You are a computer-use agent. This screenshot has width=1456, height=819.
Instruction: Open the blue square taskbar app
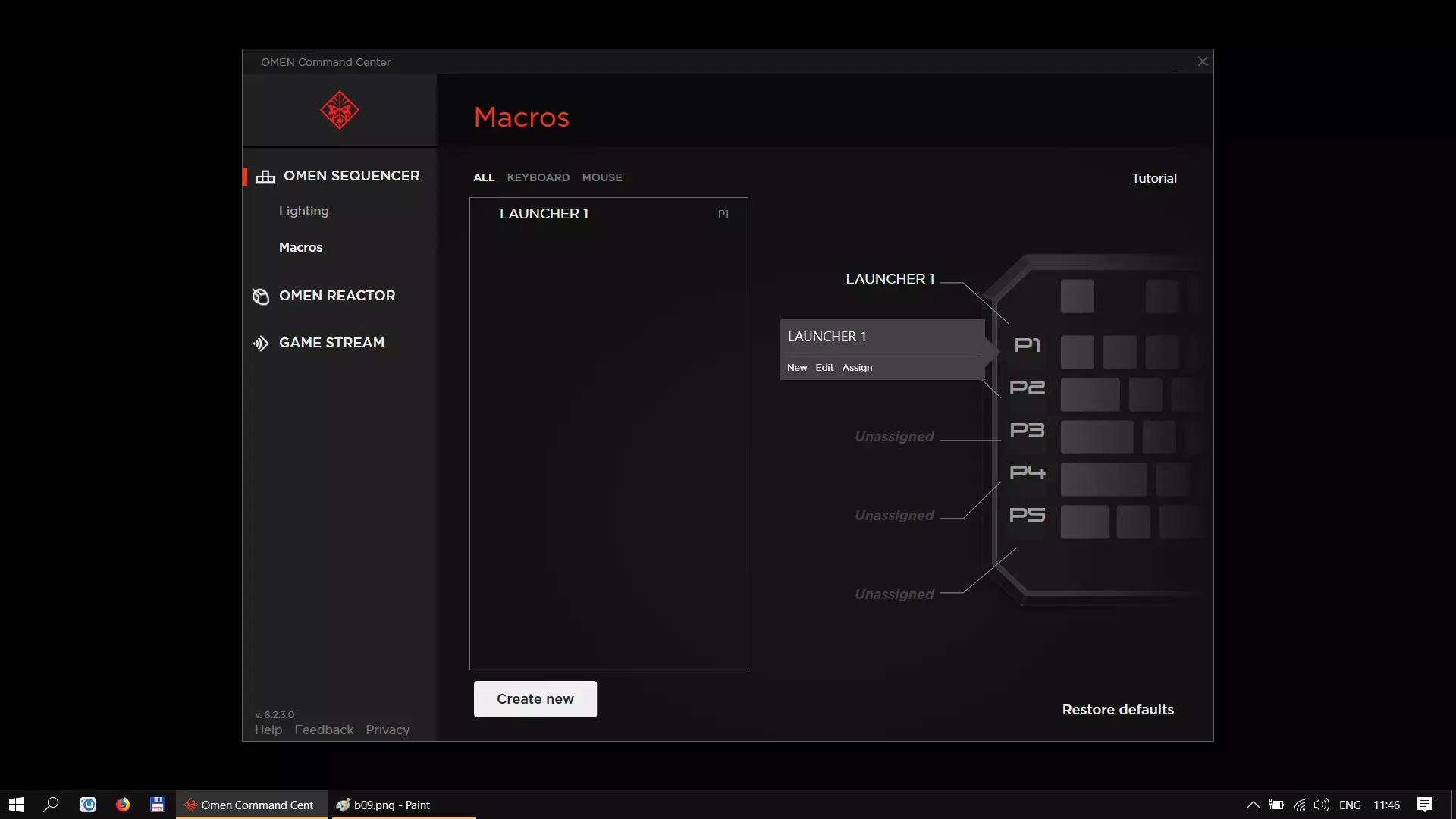(88, 805)
